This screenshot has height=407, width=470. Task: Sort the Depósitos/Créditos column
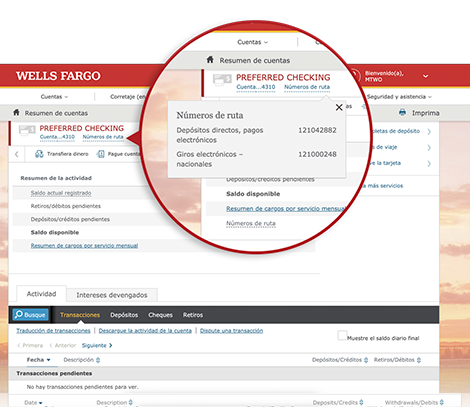366,360
